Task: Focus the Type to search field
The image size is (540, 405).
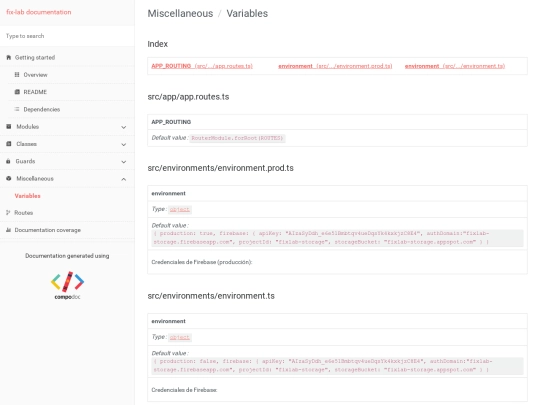Action: tap(67, 36)
